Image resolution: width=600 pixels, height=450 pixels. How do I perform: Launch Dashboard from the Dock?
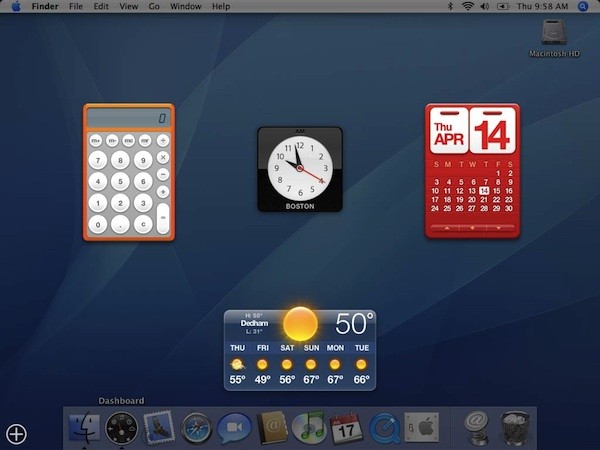click(122, 428)
